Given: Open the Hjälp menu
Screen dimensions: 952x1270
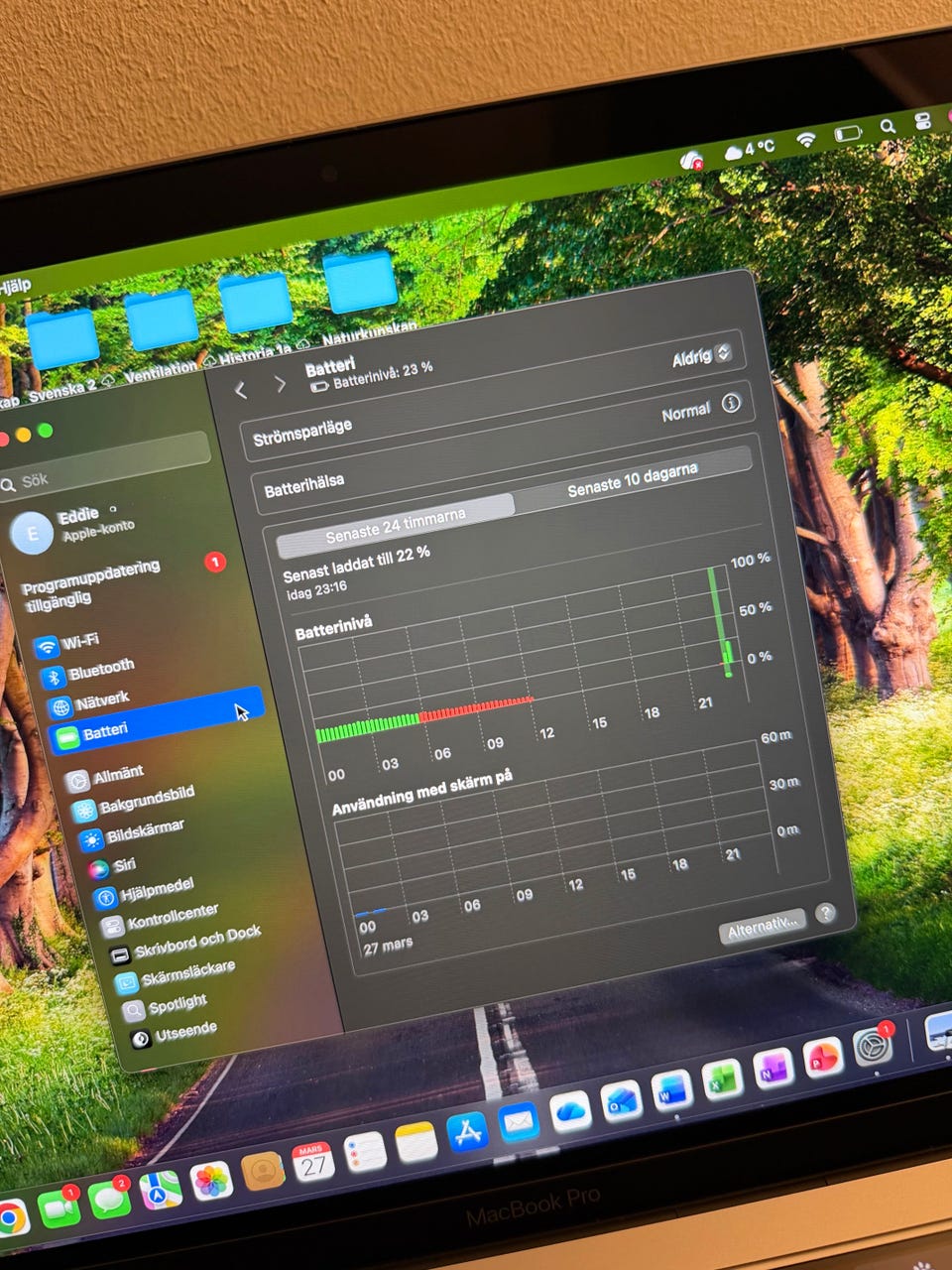Looking at the screenshot, I should pyautogui.click(x=14, y=287).
